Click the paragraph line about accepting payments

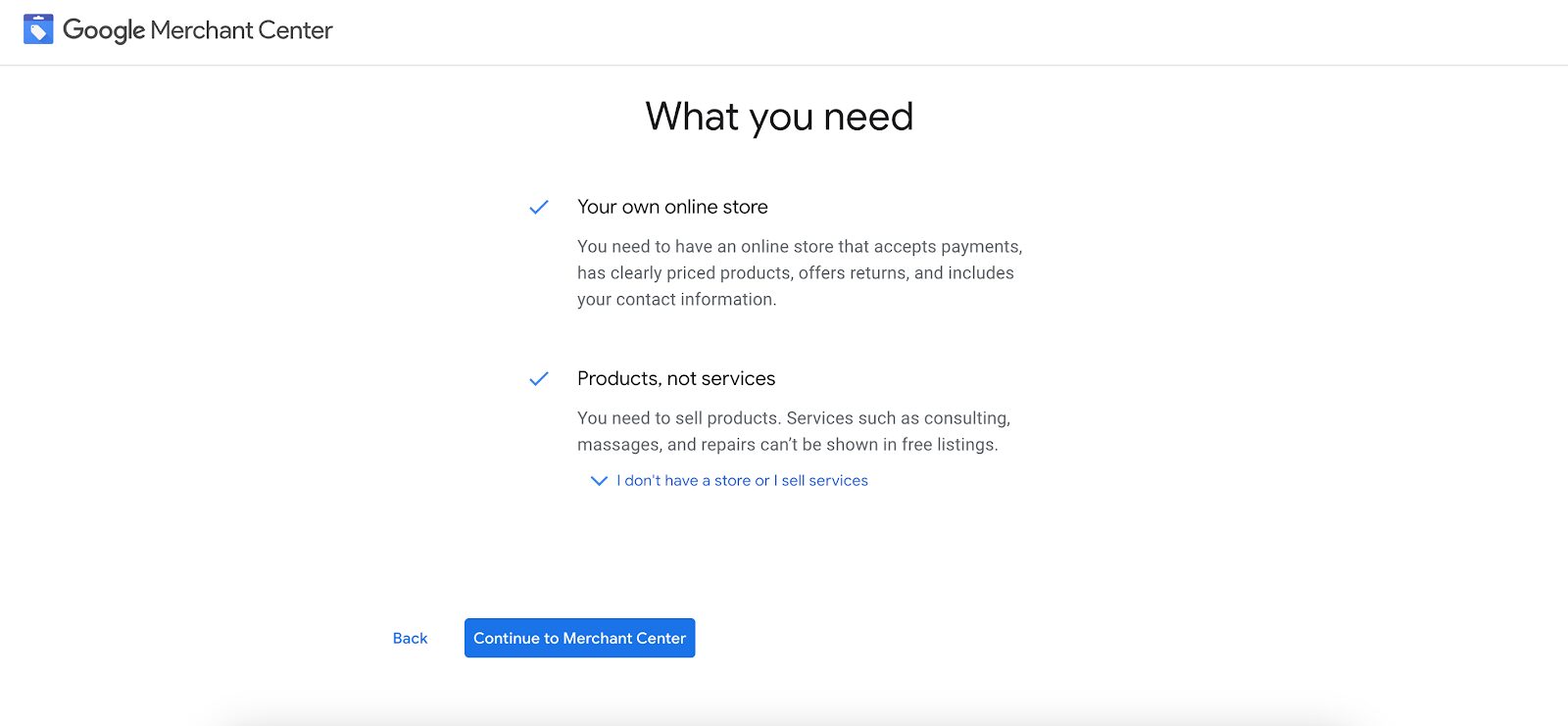tap(799, 247)
